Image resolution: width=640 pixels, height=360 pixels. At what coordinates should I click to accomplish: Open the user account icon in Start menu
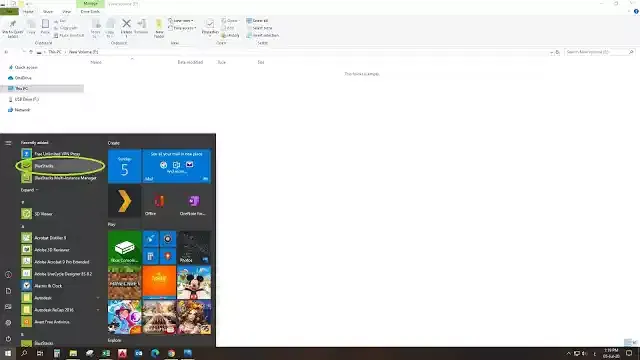point(8,275)
